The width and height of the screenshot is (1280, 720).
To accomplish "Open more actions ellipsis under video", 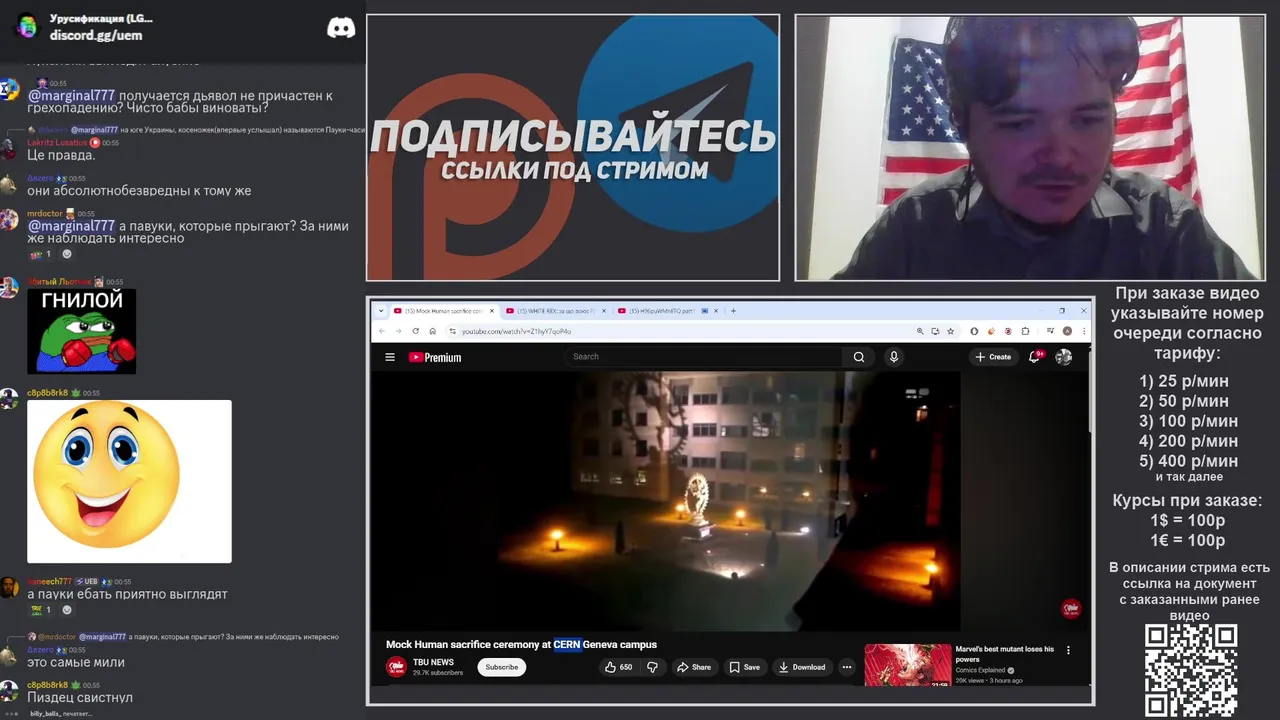I will coord(846,667).
